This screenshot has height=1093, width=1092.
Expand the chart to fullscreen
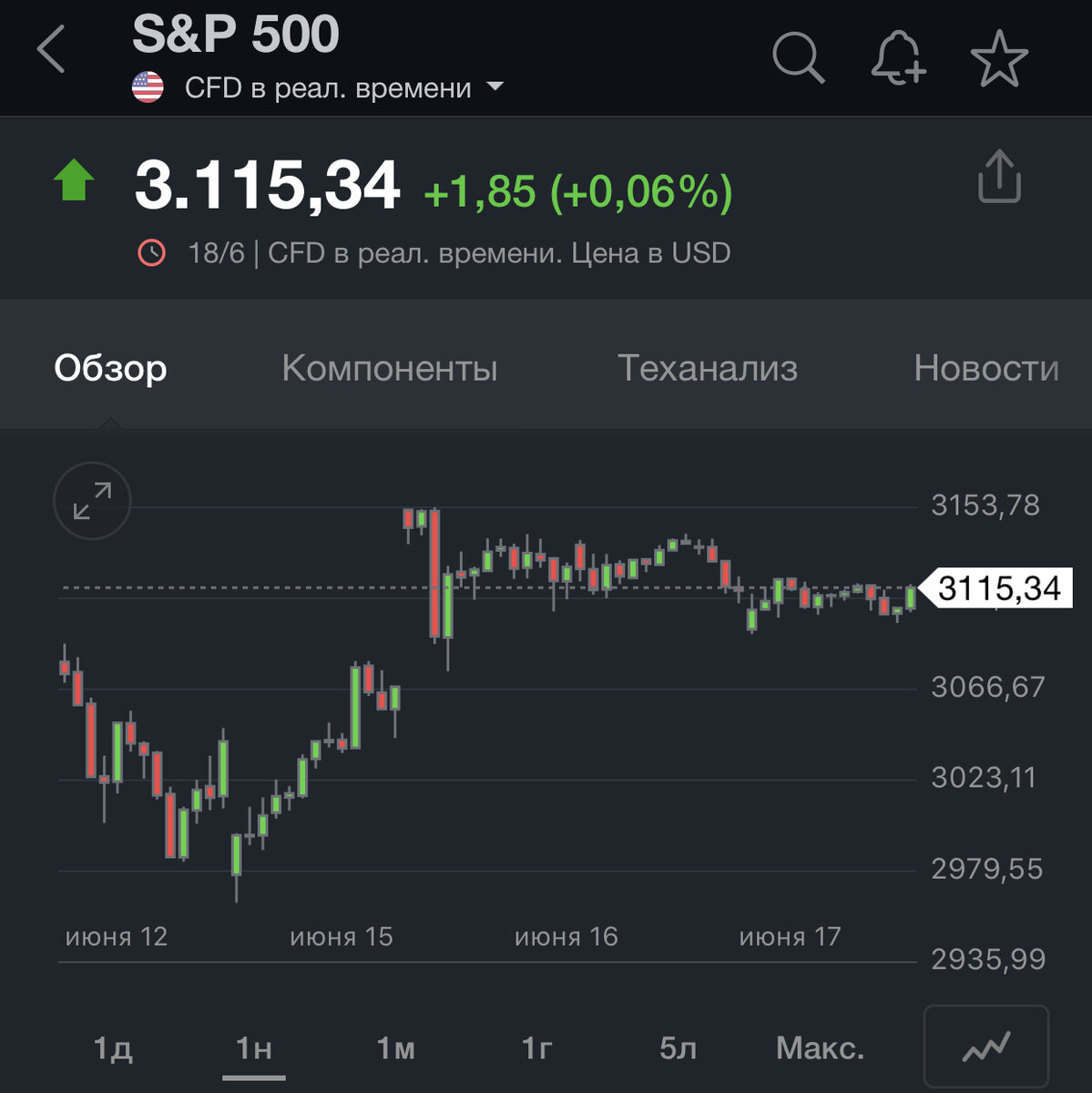(x=92, y=500)
